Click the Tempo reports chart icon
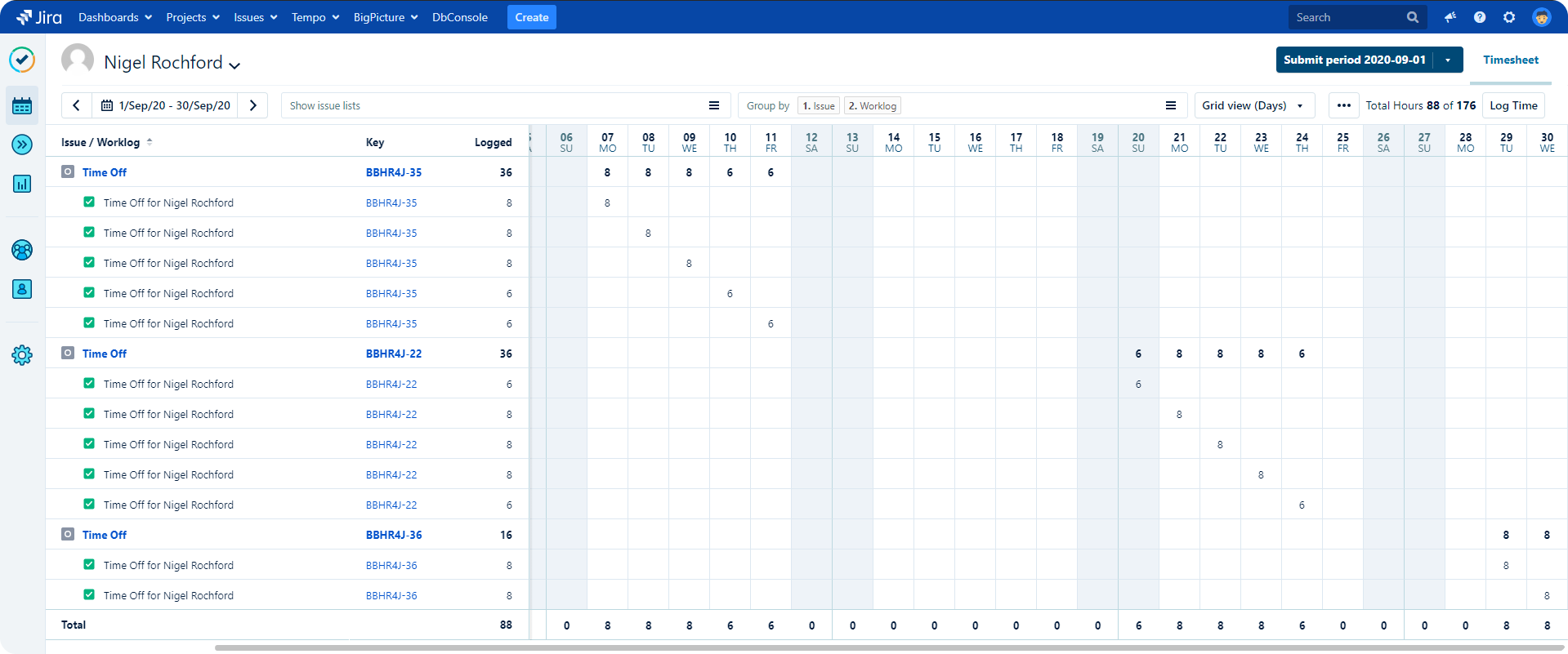 pyautogui.click(x=22, y=184)
